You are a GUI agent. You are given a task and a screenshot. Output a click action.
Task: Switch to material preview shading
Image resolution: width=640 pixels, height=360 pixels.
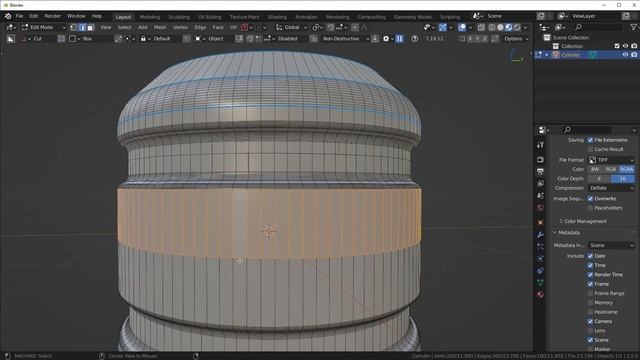tap(509, 27)
